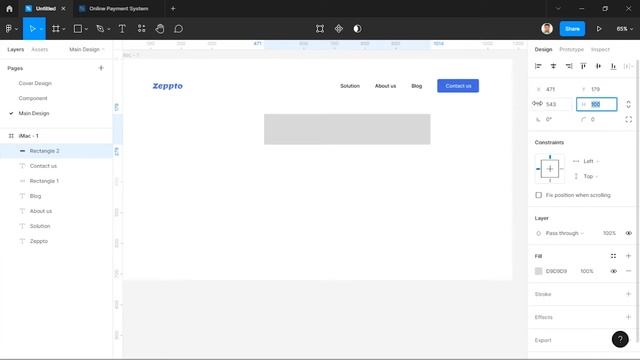Enable Fix position when scrolling
640x360 pixels.
[538, 195]
